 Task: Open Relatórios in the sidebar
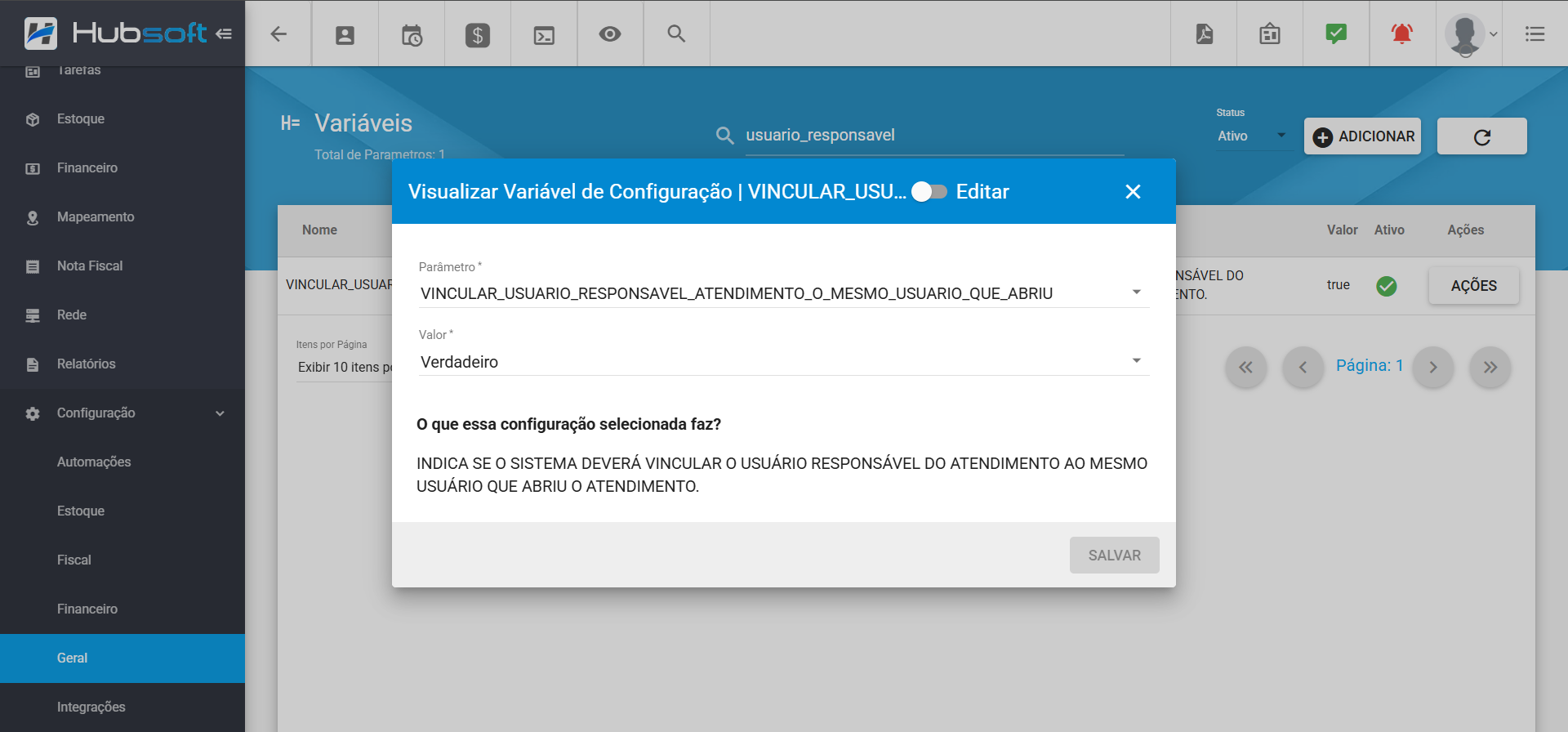pos(86,364)
